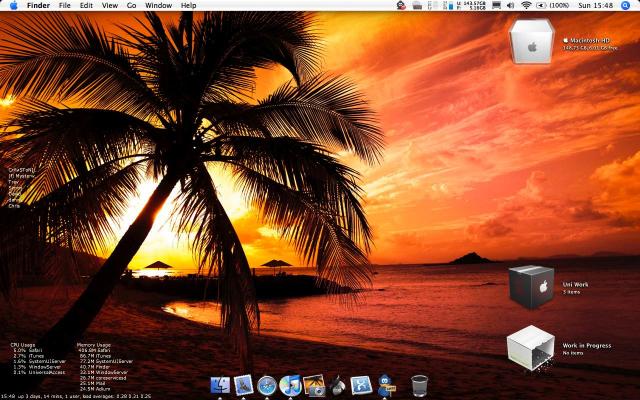This screenshot has height=400, width=640.
Task: Open the Trash in the Dock
Action: click(x=420, y=386)
